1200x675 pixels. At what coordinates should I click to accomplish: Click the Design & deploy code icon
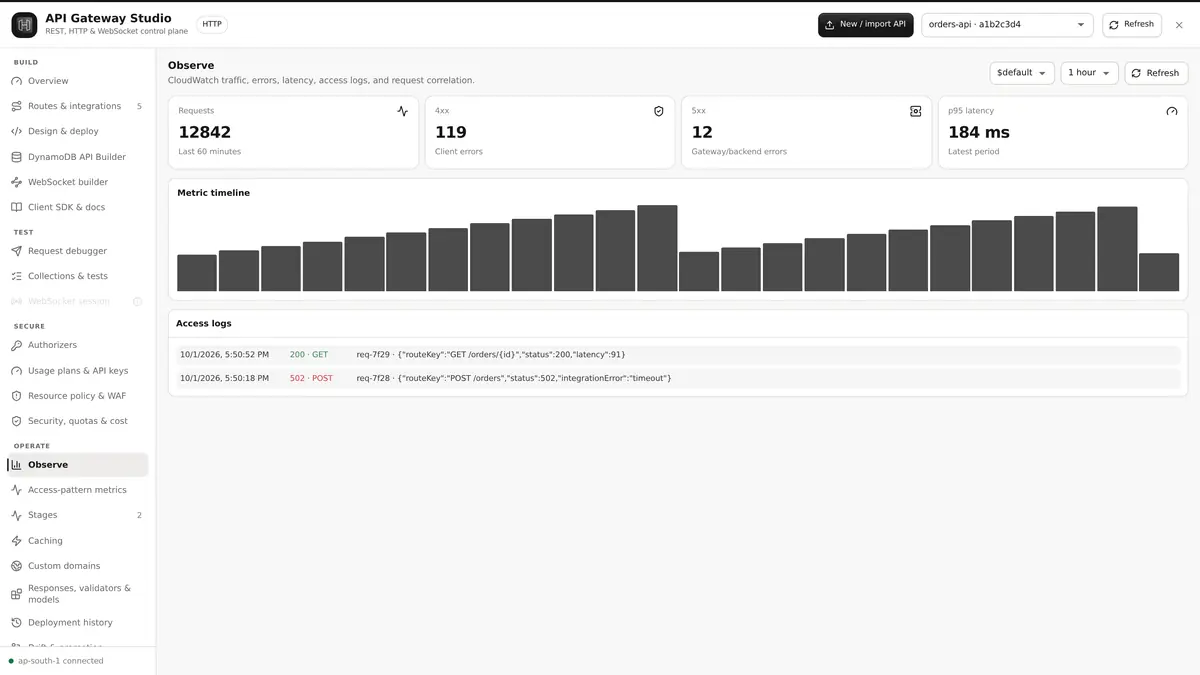(16, 131)
